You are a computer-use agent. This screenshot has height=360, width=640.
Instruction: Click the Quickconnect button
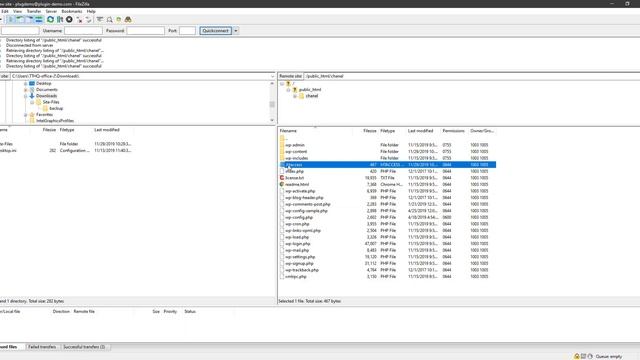coord(216,31)
